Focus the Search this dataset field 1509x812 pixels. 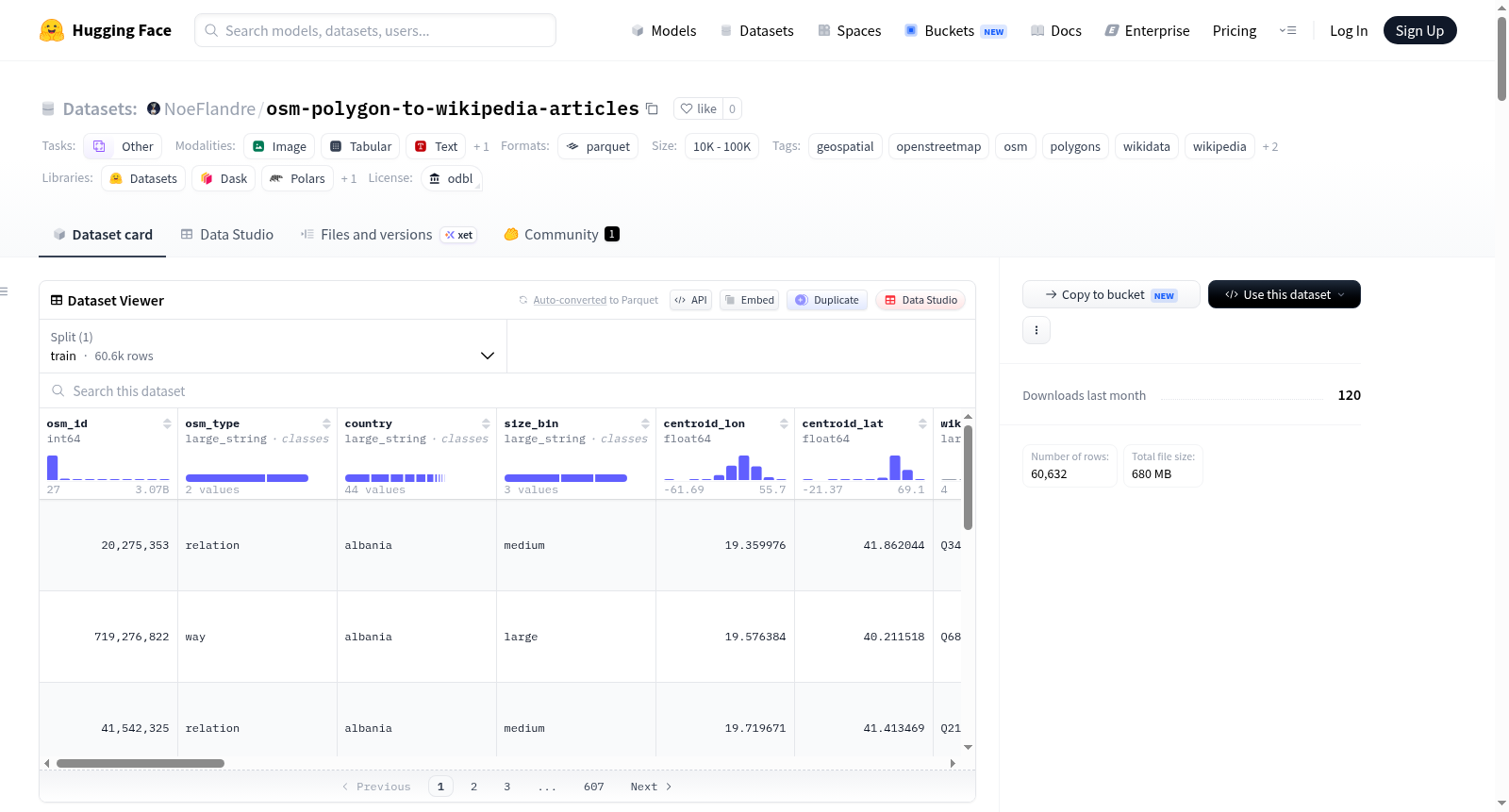507,390
